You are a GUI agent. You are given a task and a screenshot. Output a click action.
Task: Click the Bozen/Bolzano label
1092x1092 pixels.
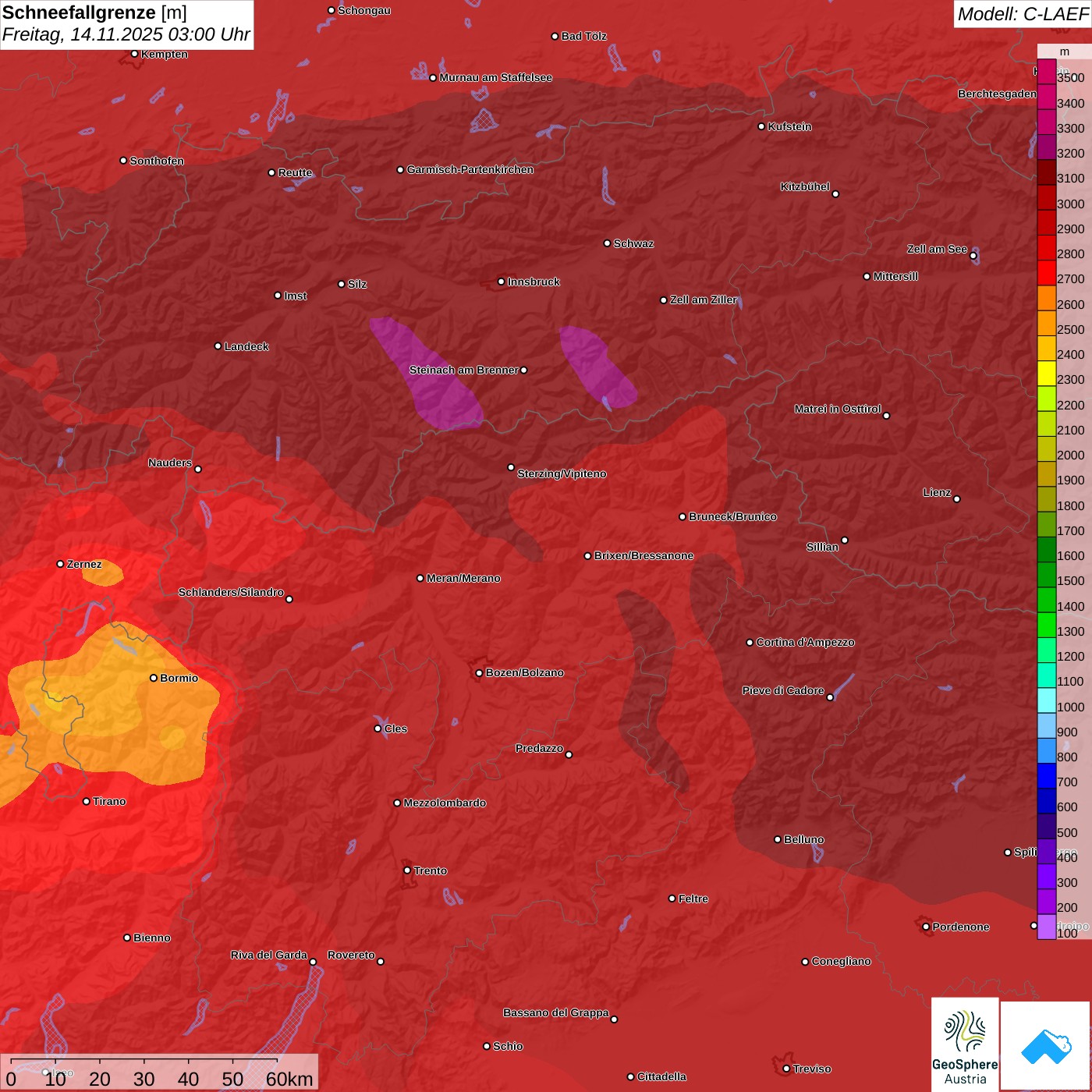pos(524,672)
